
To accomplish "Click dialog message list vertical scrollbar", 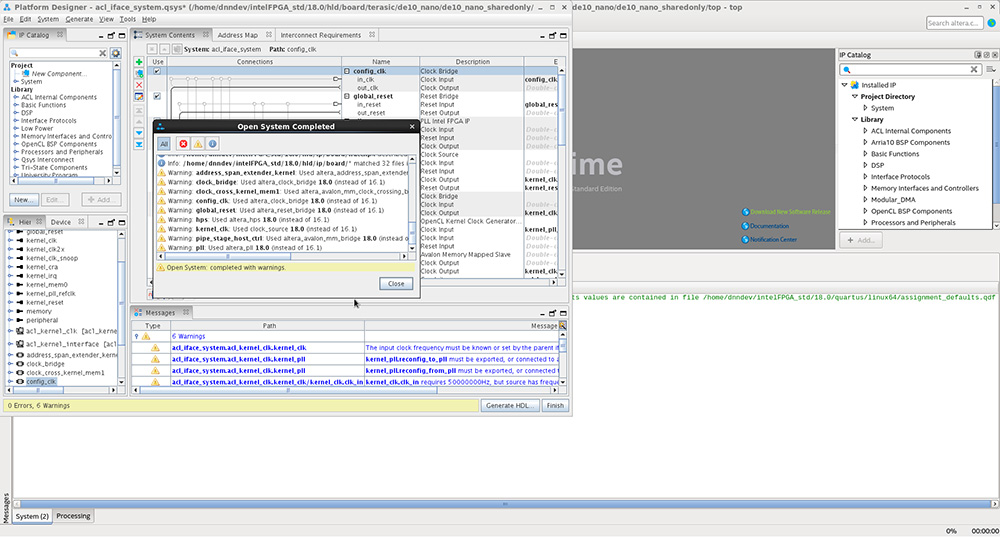I will click(x=412, y=203).
